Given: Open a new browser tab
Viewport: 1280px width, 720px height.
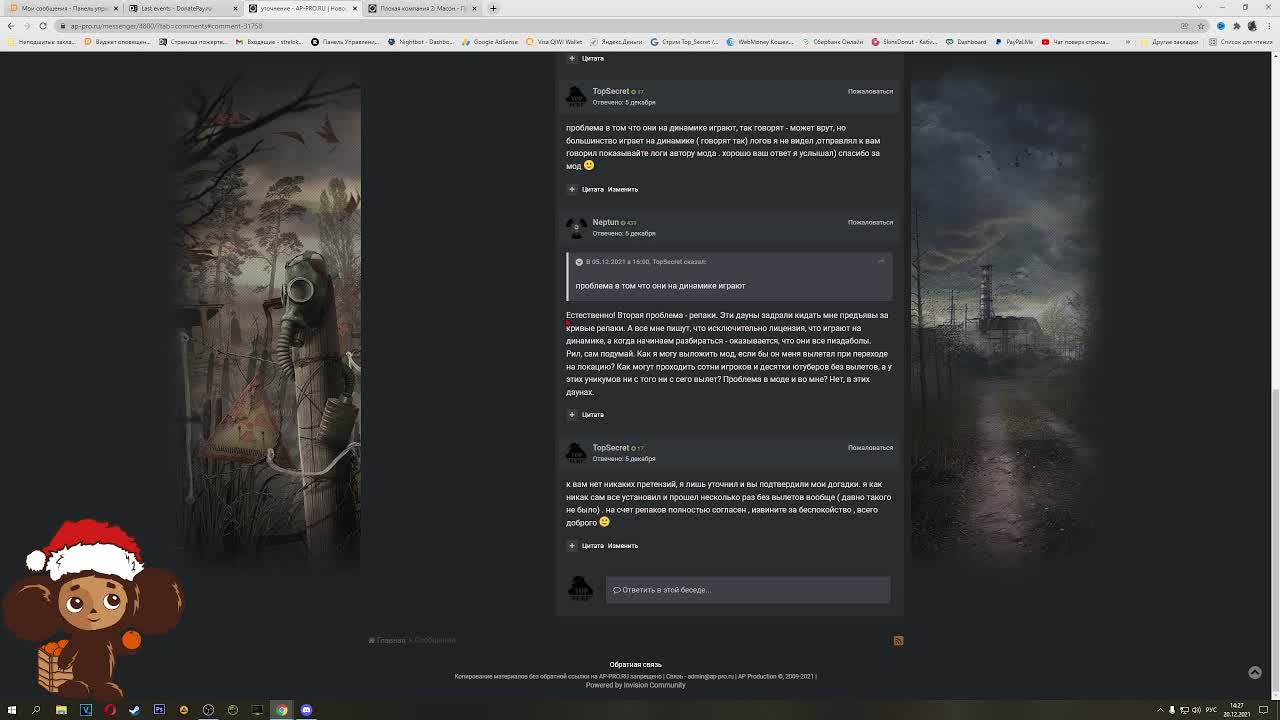Looking at the screenshot, I should click(x=493, y=8).
